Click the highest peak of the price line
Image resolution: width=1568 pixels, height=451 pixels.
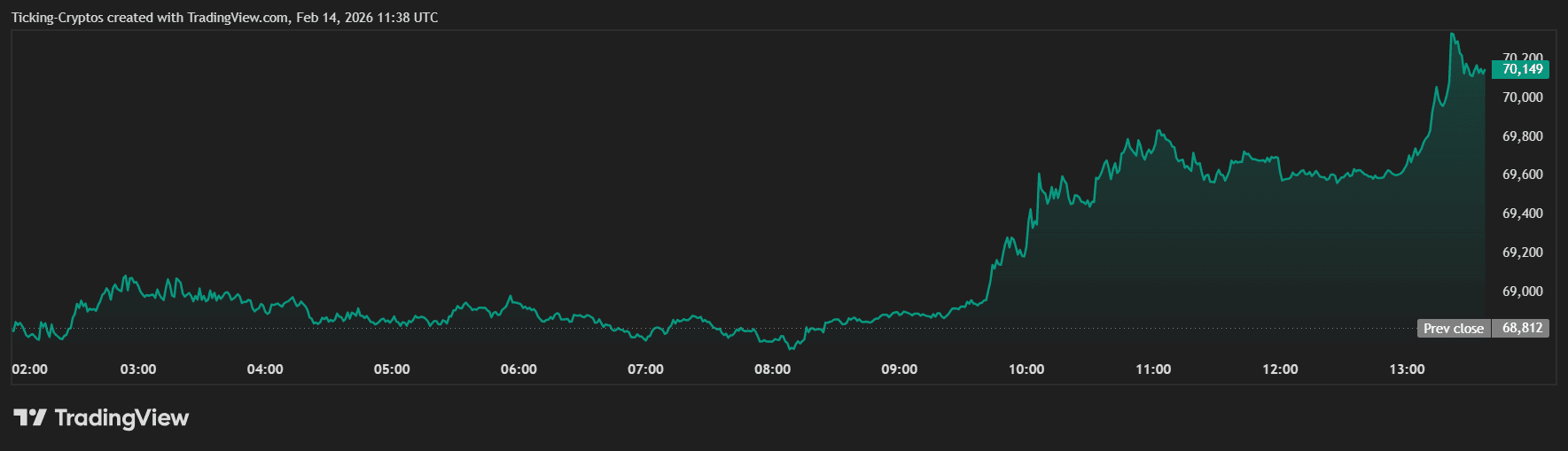pos(1452,35)
